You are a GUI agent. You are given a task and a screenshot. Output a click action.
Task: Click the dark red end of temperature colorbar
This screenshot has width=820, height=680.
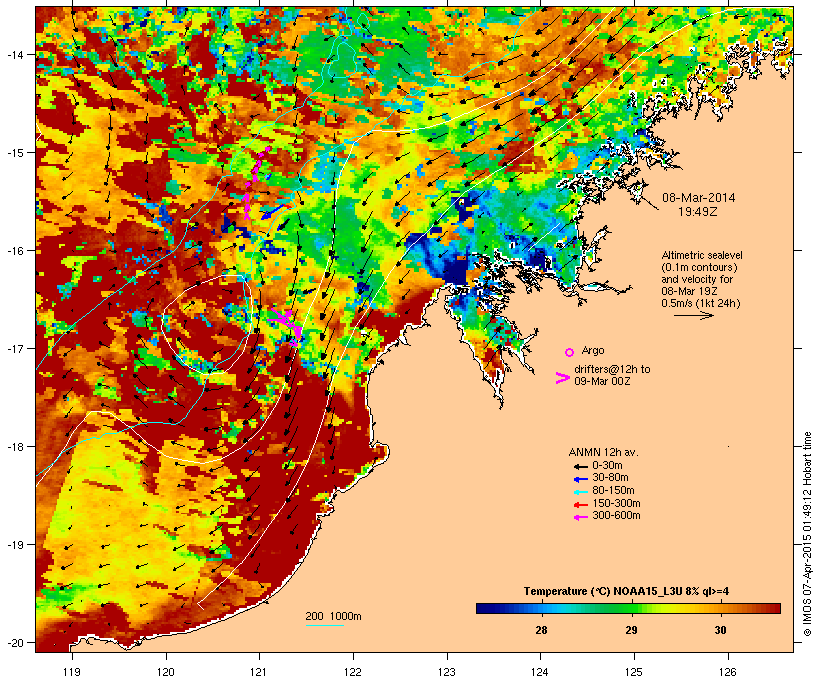coord(774,608)
